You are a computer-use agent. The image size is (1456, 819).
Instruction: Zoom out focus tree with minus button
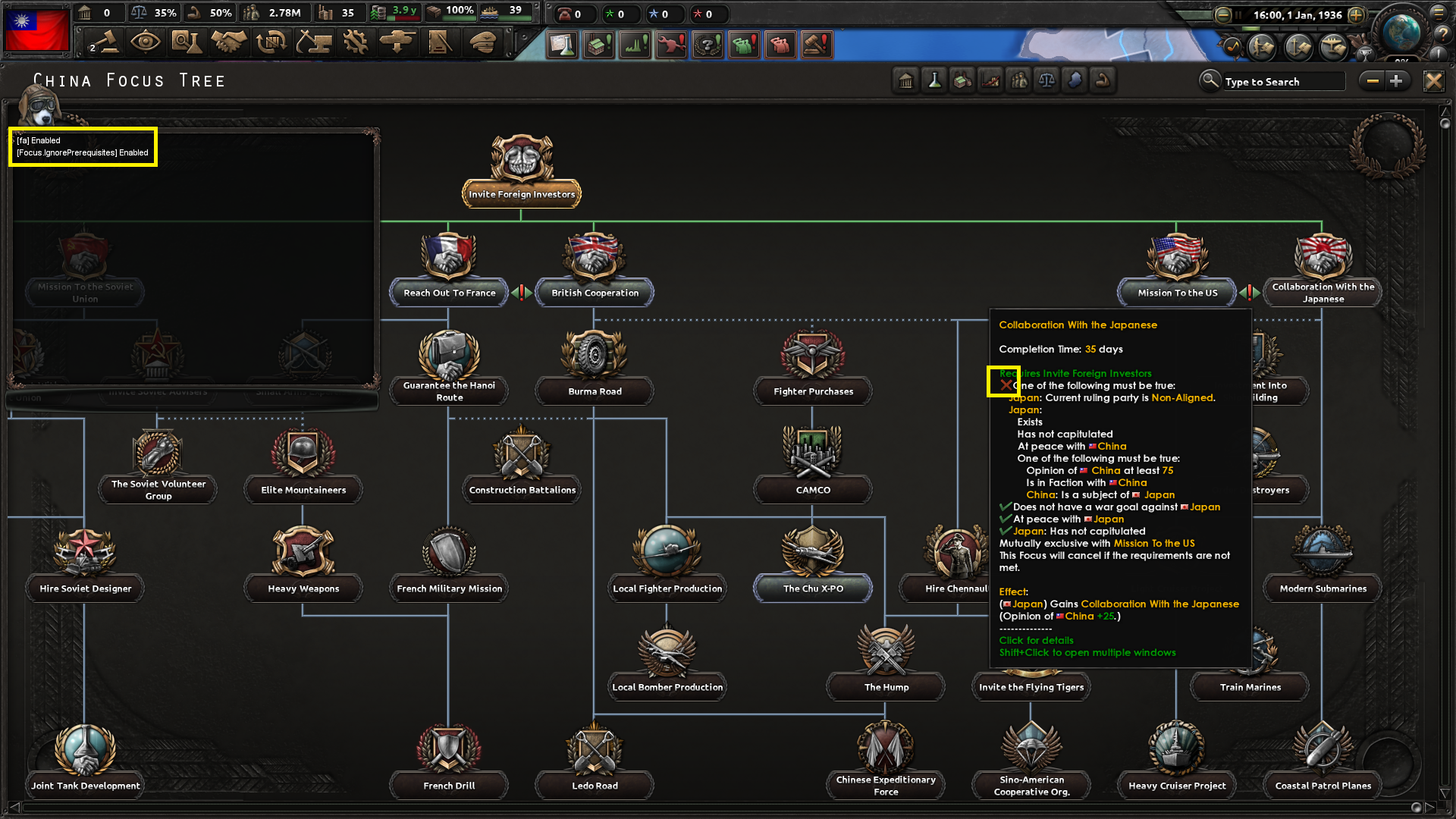1373,81
